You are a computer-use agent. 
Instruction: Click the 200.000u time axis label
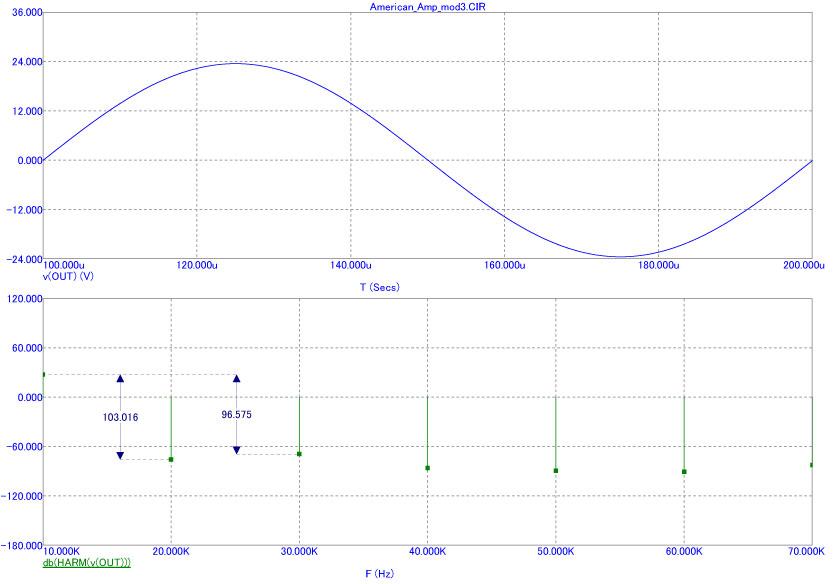[804, 265]
